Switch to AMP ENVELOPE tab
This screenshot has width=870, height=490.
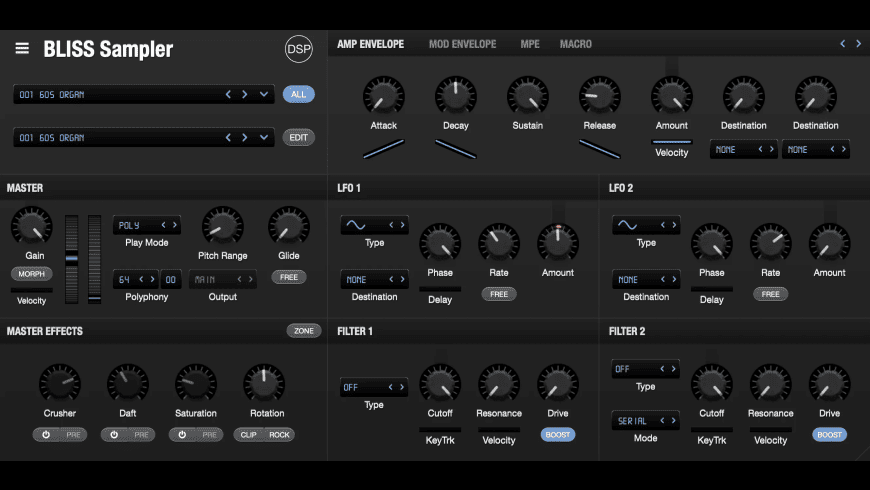click(371, 44)
